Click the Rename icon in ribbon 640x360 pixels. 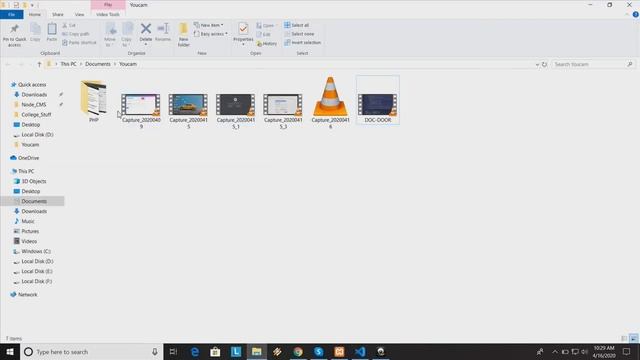[163, 32]
